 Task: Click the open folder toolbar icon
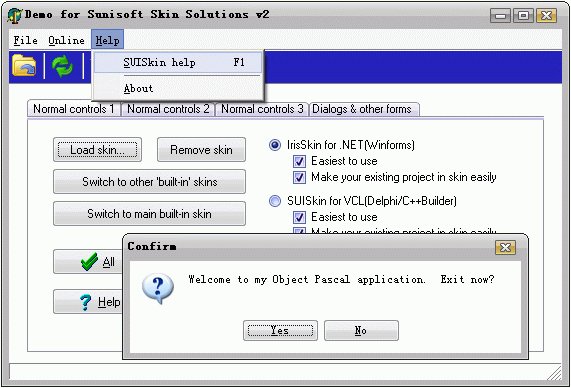24,66
